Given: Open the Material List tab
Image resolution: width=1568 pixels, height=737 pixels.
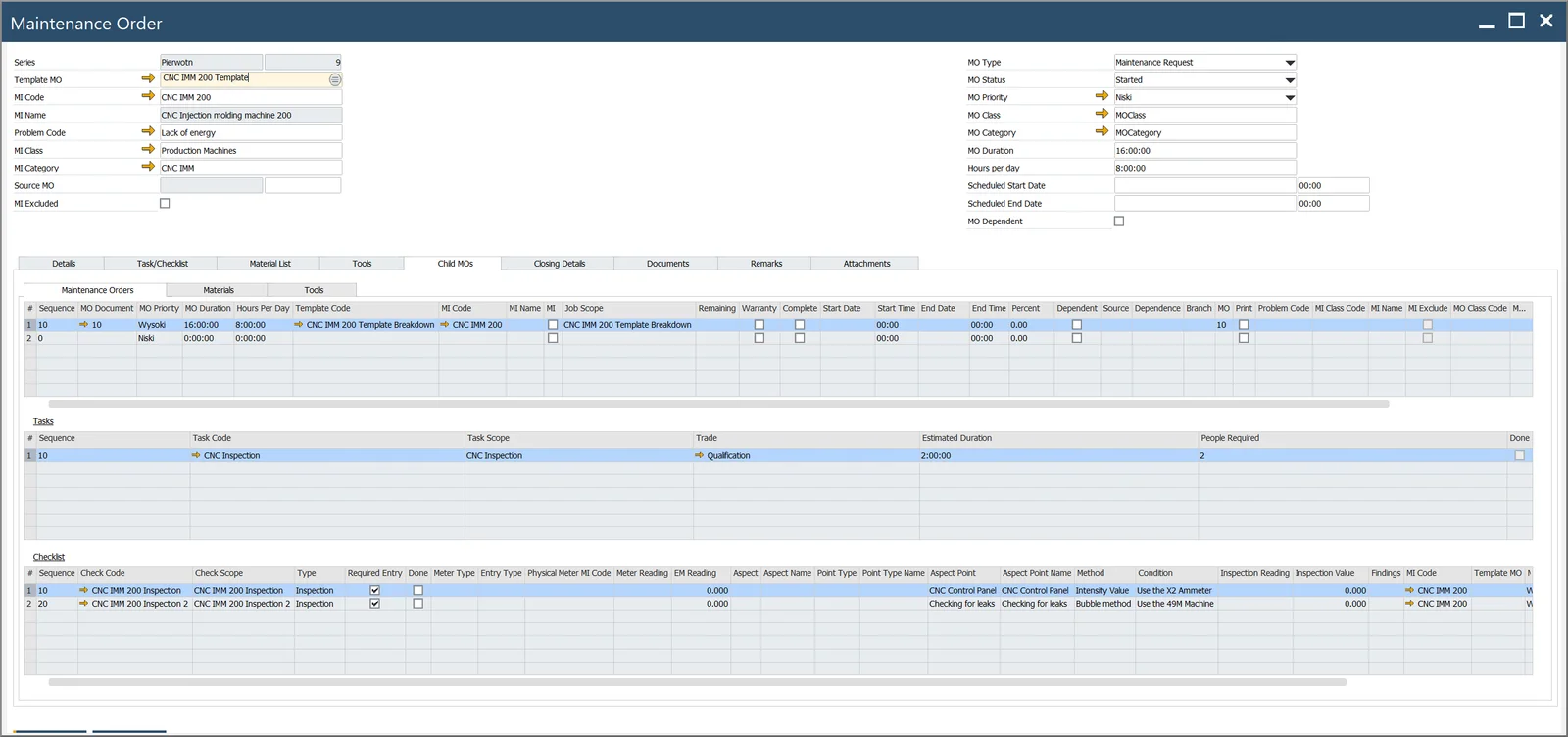Looking at the screenshot, I should pos(270,264).
